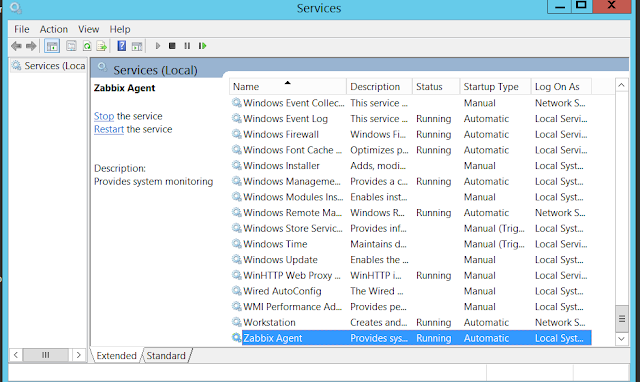Click the Restart Service icon
Image resolution: width=640 pixels, height=382 pixels.
[202, 46]
